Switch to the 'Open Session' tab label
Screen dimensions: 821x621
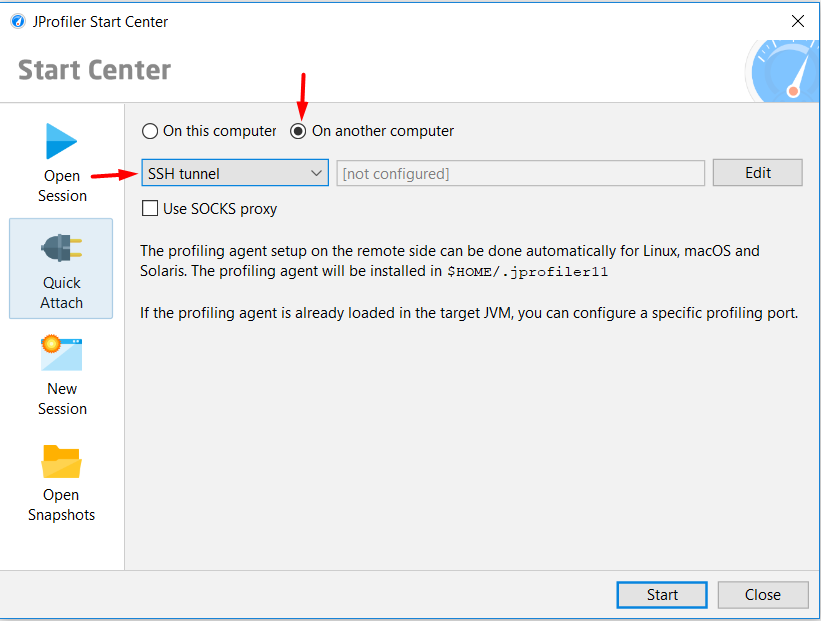[x=62, y=186]
